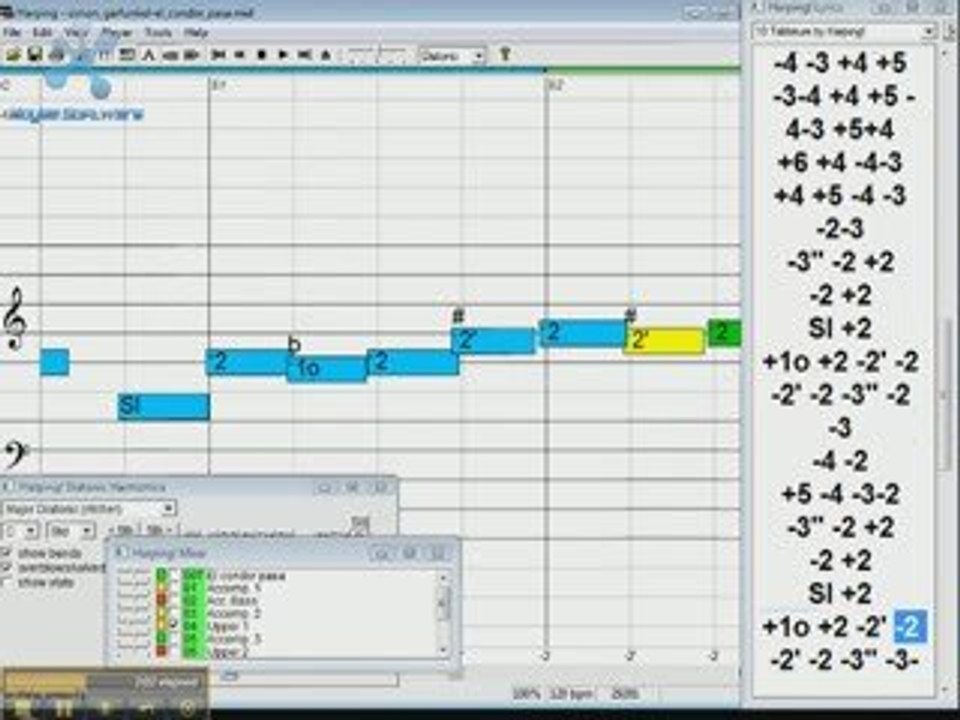The width and height of the screenshot is (960, 720).
Task: Open the toolbar dropdown next to the tempo slider
Action: [x=452, y=55]
